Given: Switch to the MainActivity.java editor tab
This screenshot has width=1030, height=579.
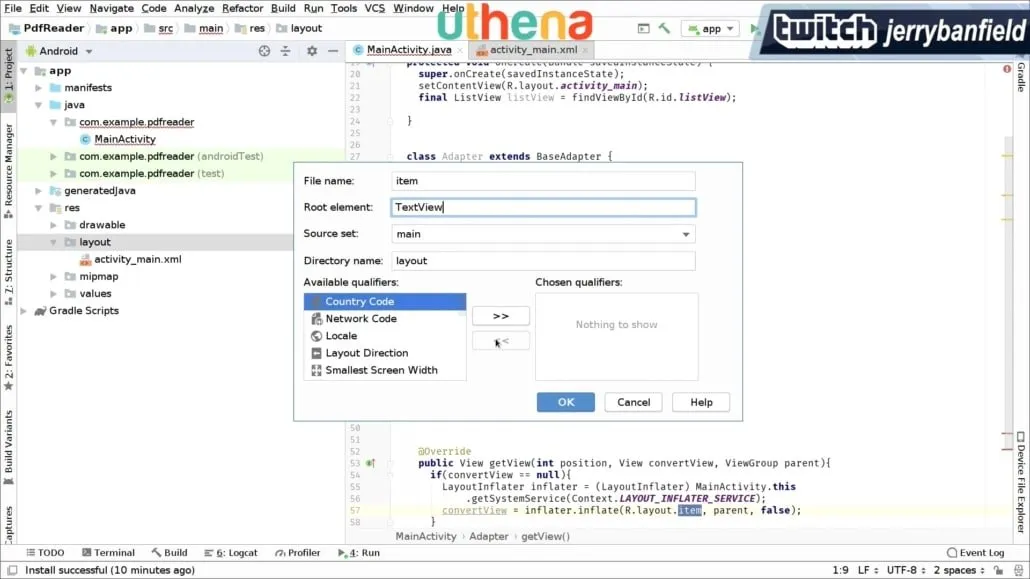Looking at the screenshot, I should point(409,49).
